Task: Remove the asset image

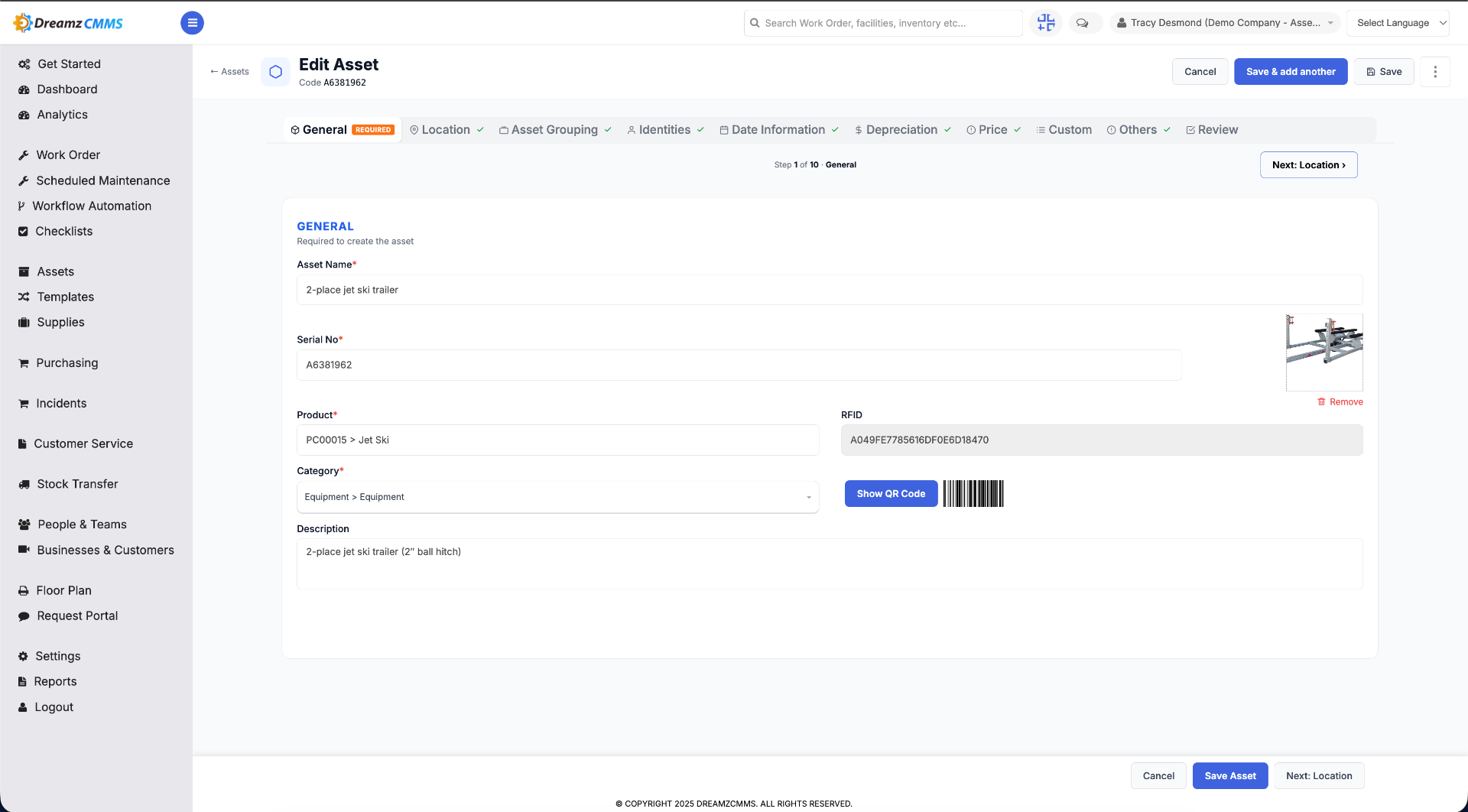Action: pos(1340,402)
